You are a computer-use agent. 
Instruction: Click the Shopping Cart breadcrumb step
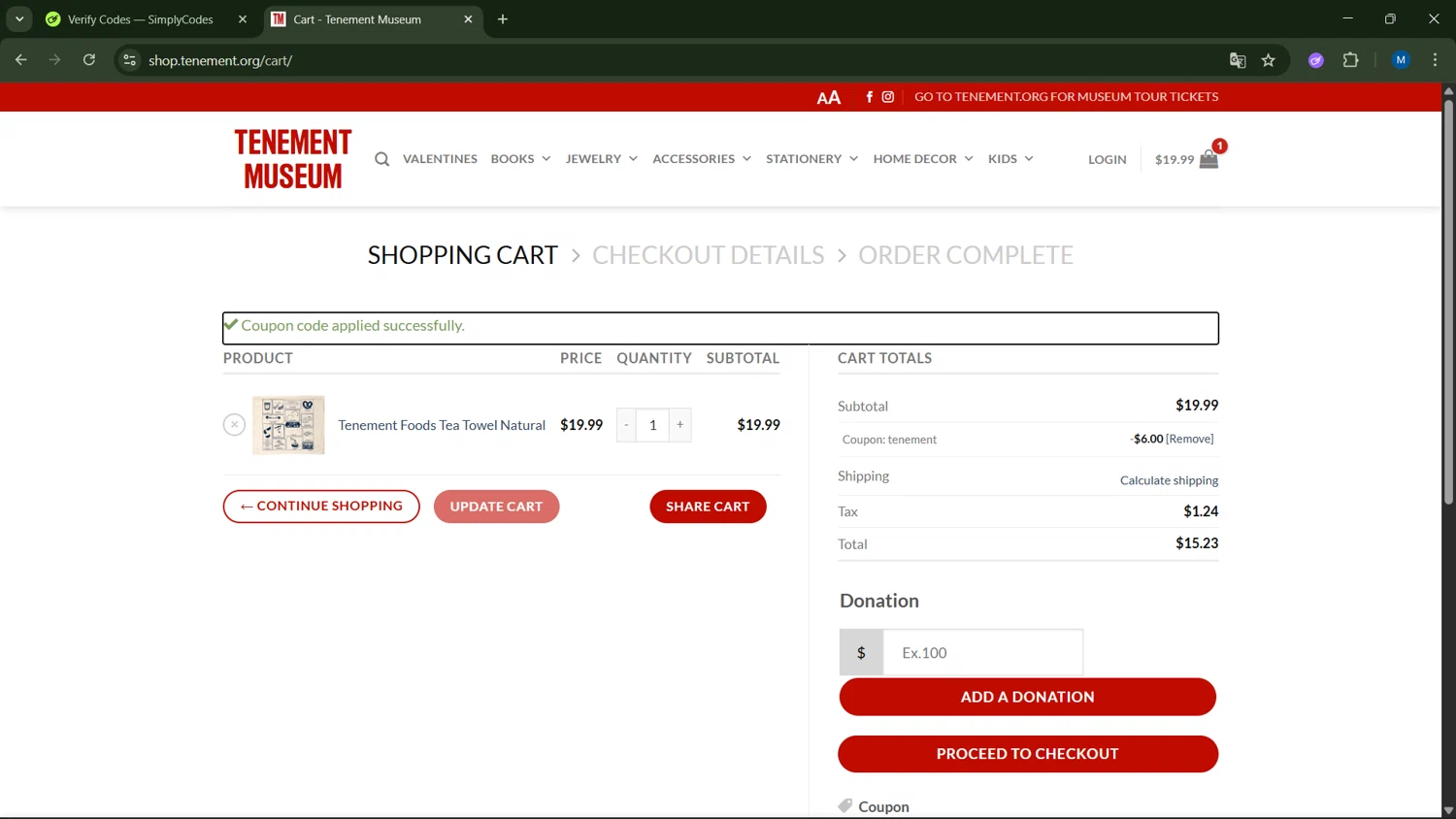tap(462, 255)
